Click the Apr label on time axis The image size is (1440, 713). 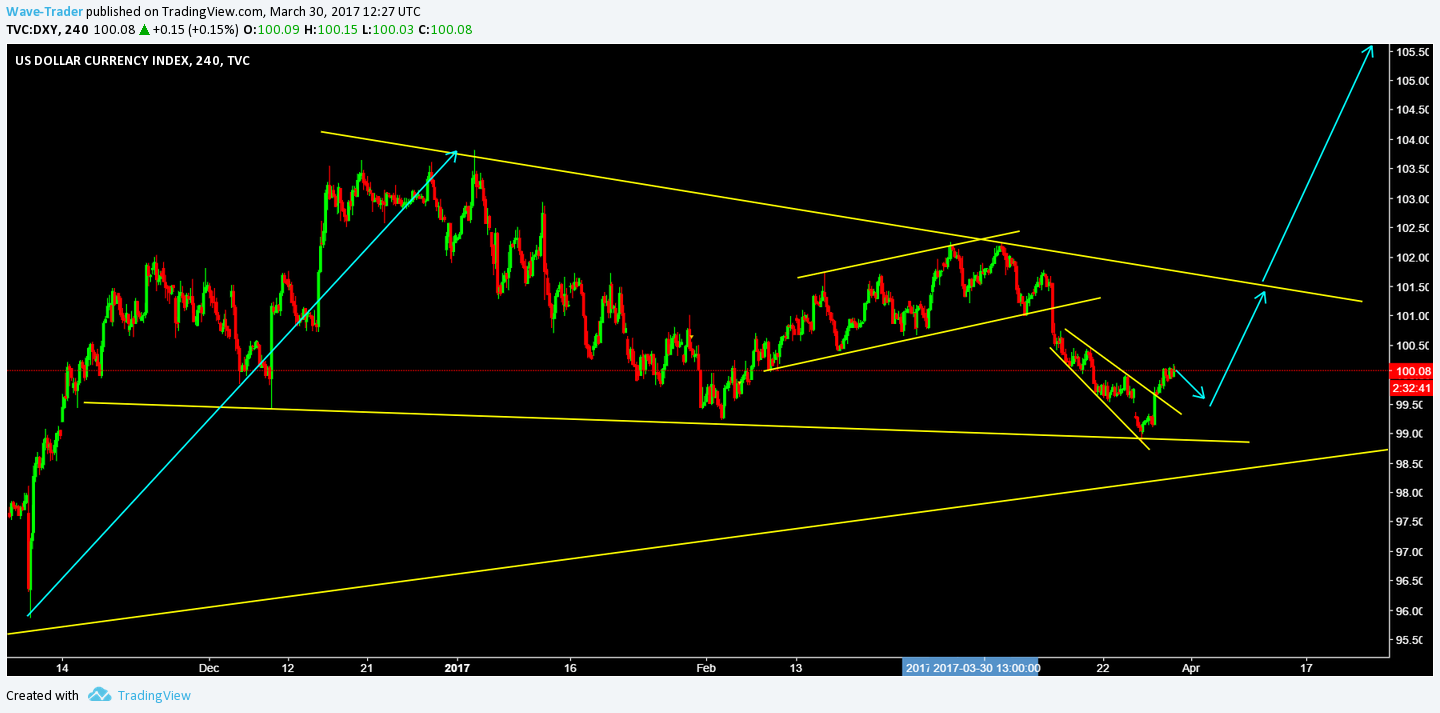(1190, 668)
